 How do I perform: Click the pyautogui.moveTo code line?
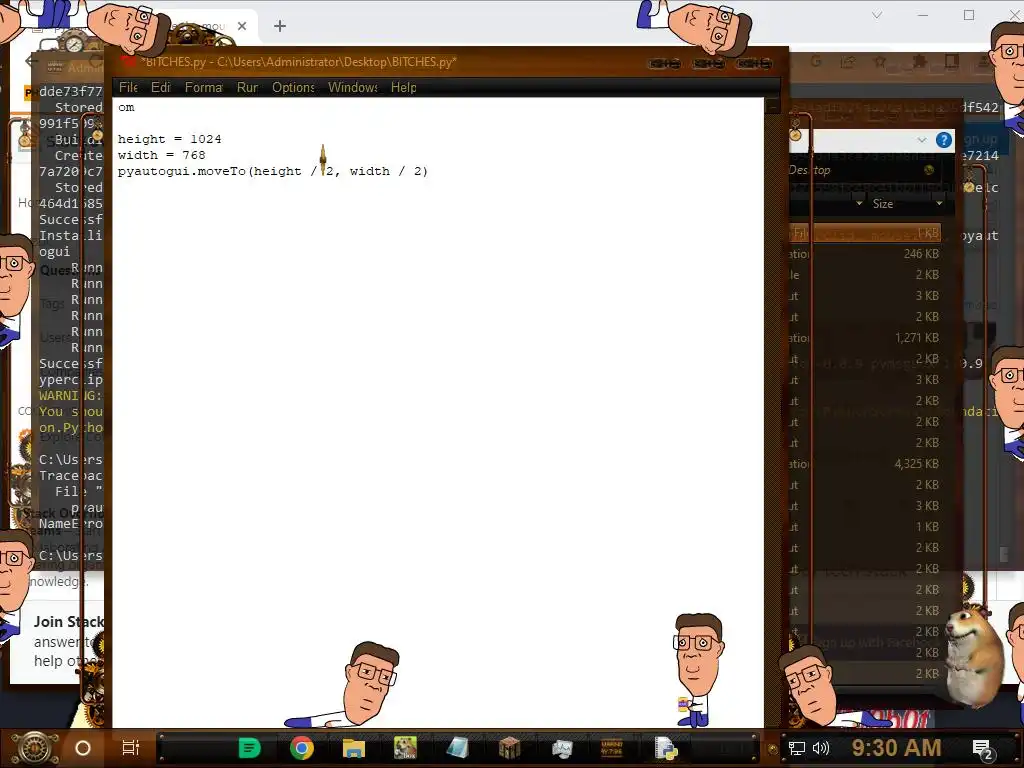272,171
